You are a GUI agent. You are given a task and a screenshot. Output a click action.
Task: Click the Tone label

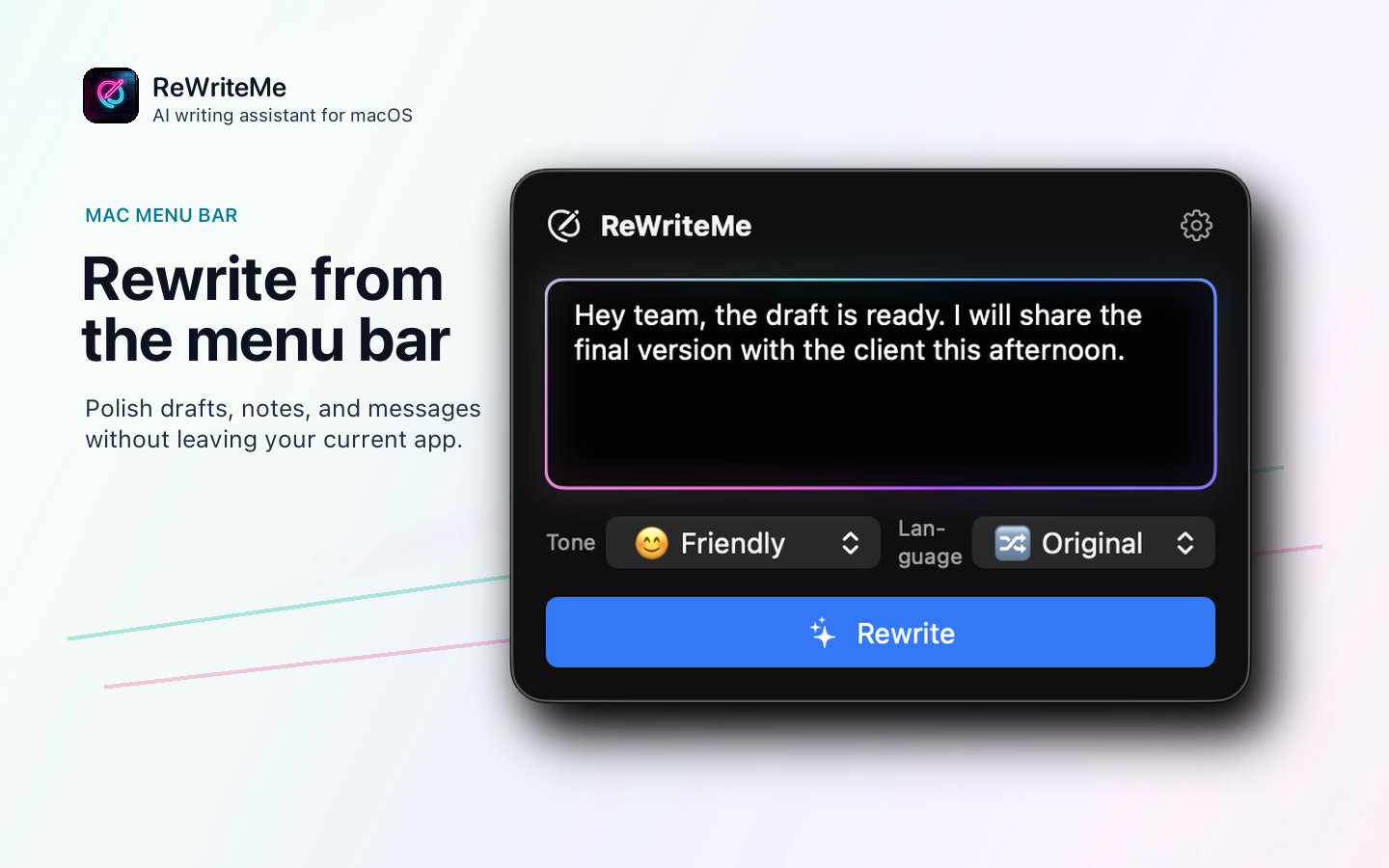pyautogui.click(x=570, y=543)
